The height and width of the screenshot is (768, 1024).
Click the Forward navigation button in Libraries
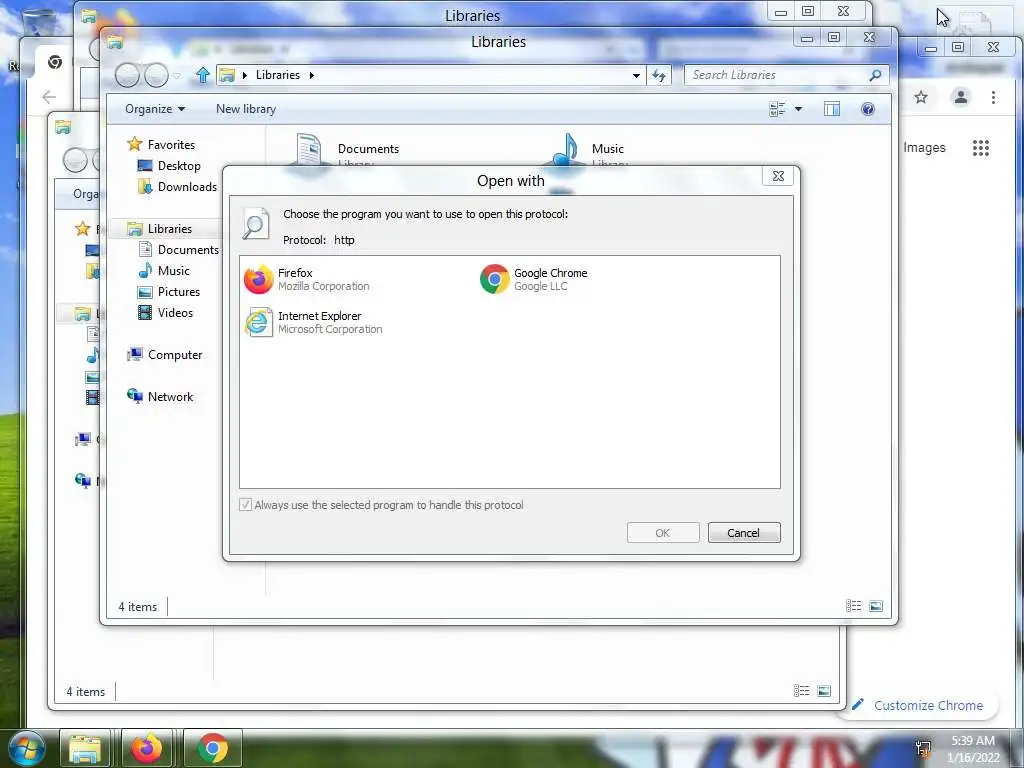coord(156,75)
